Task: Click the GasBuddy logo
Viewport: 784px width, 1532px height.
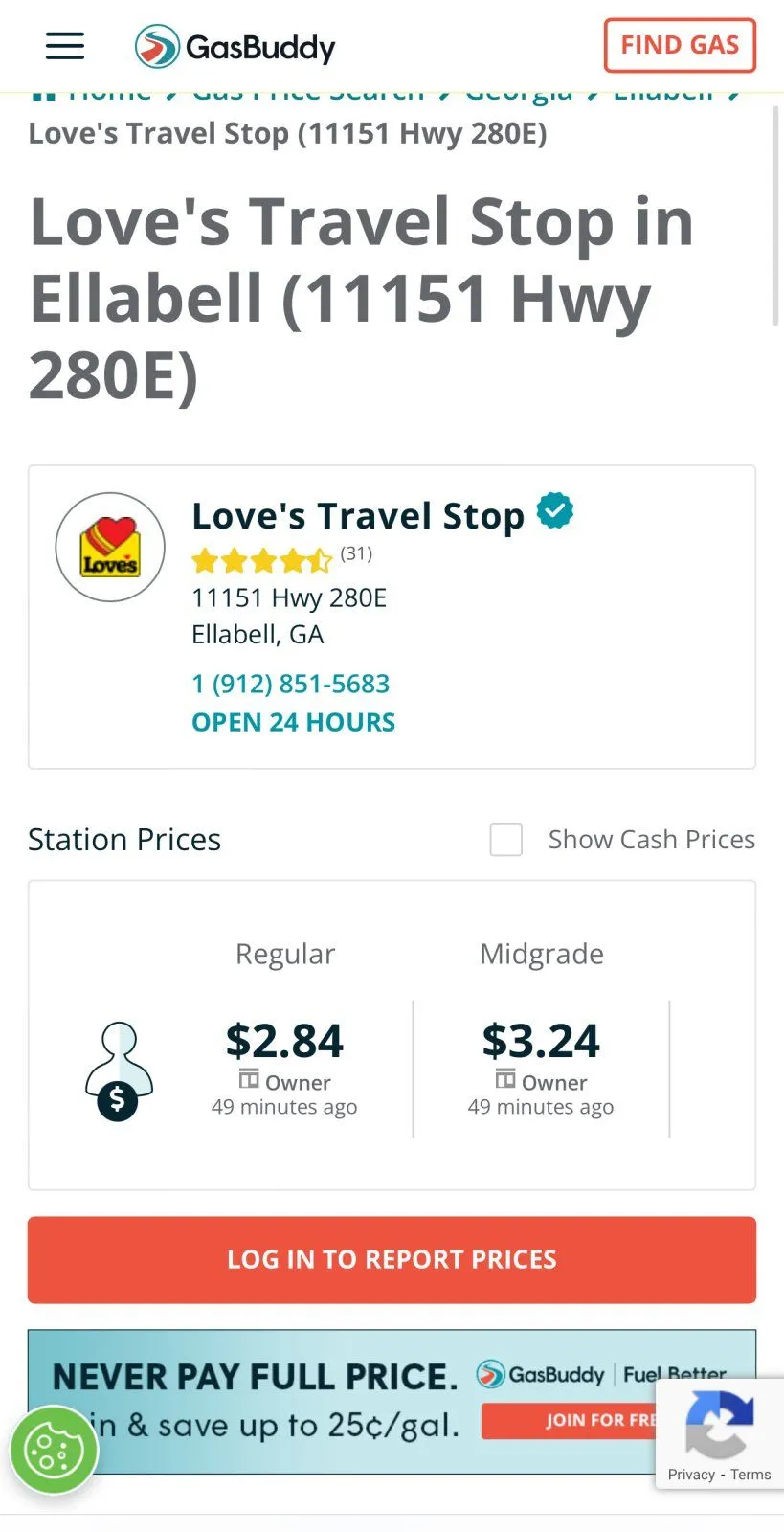Action: pos(235,47)
